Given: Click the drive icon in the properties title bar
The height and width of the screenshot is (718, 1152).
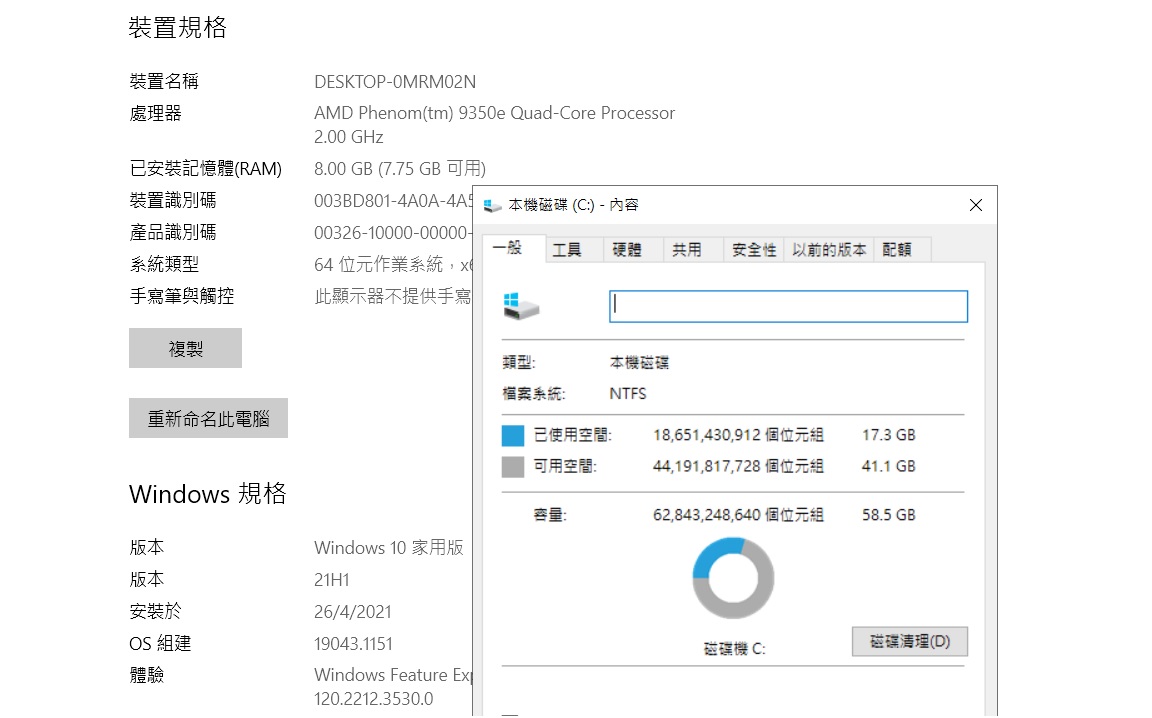Looking at the screenshot, I should tap(492, 206).
